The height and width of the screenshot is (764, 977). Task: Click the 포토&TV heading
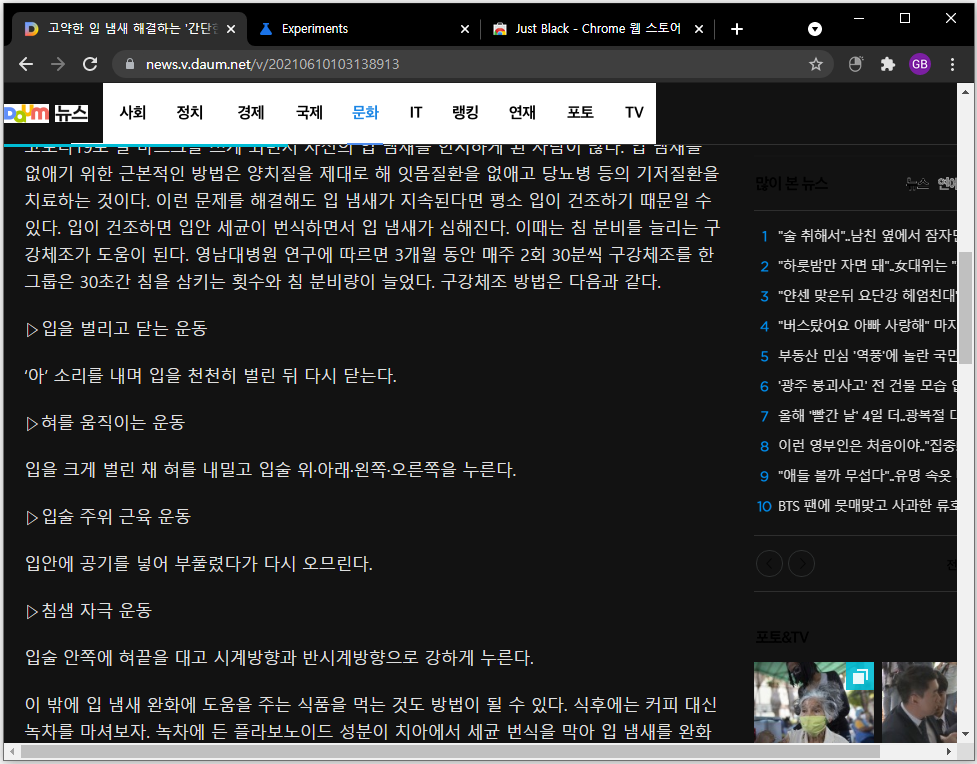coord(781,636)
